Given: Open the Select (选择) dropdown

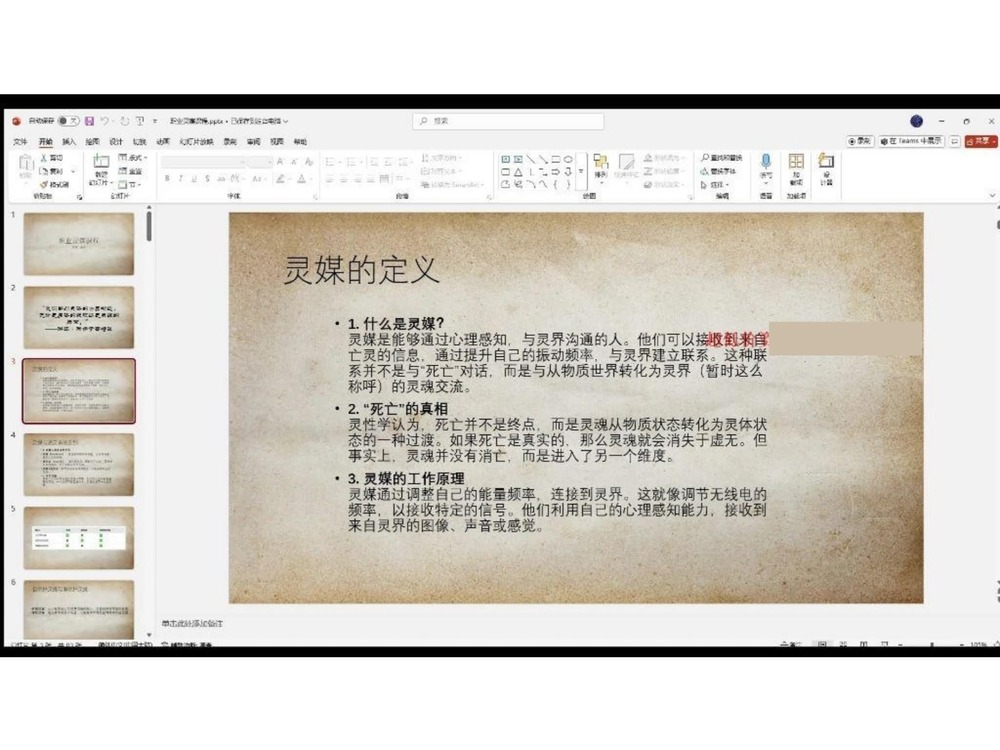Looking at the screenshot, I should (x=715, y=184).
